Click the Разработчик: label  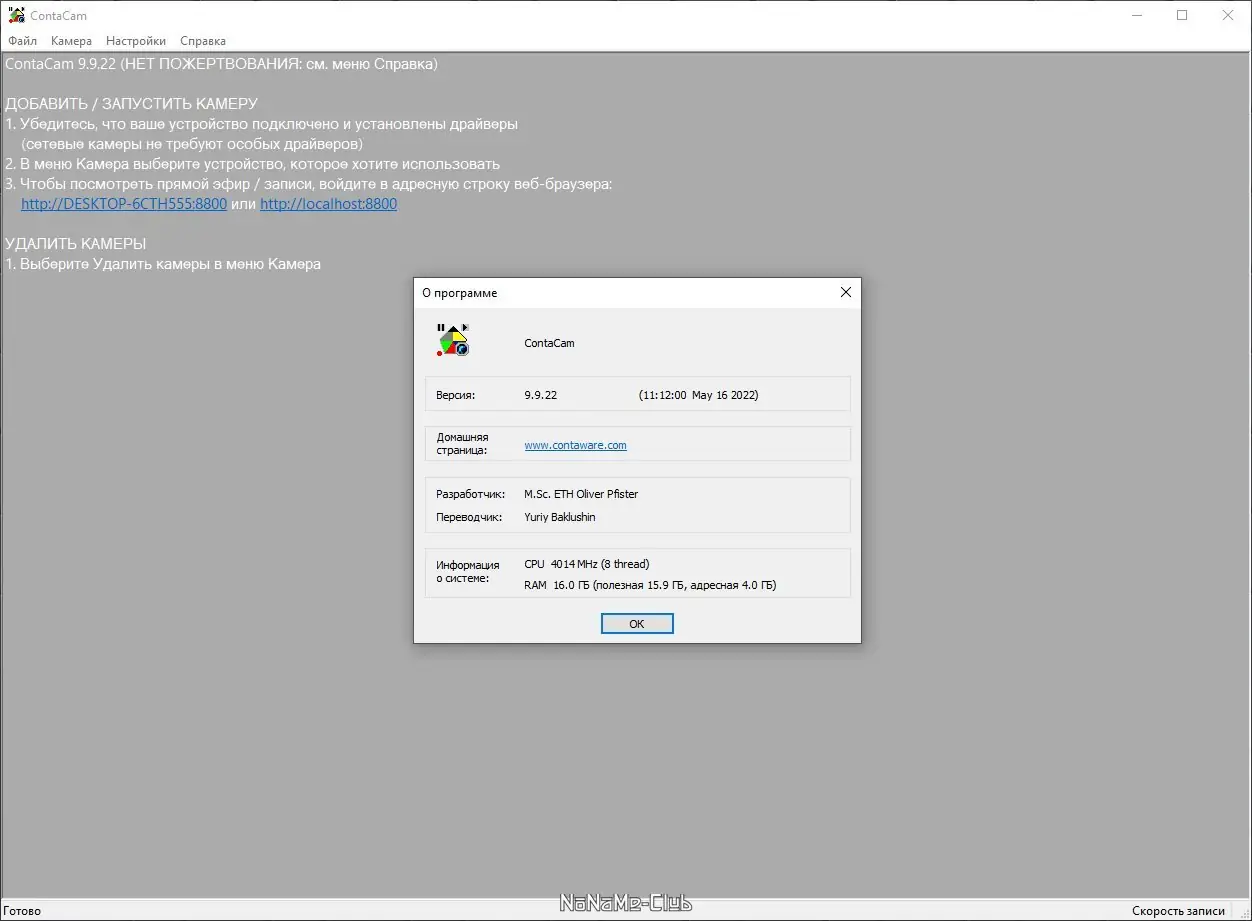pos(471,494)
